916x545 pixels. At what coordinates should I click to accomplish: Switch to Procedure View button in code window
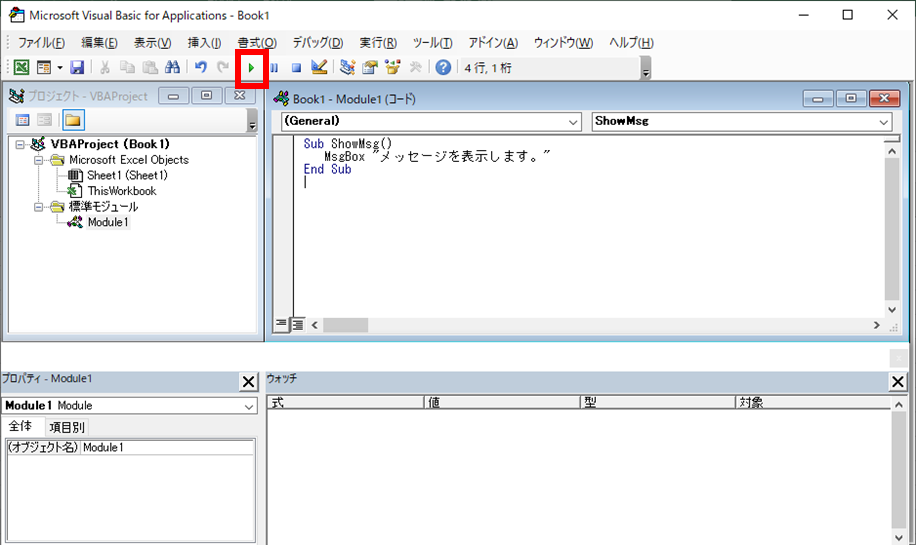[282, 324]
